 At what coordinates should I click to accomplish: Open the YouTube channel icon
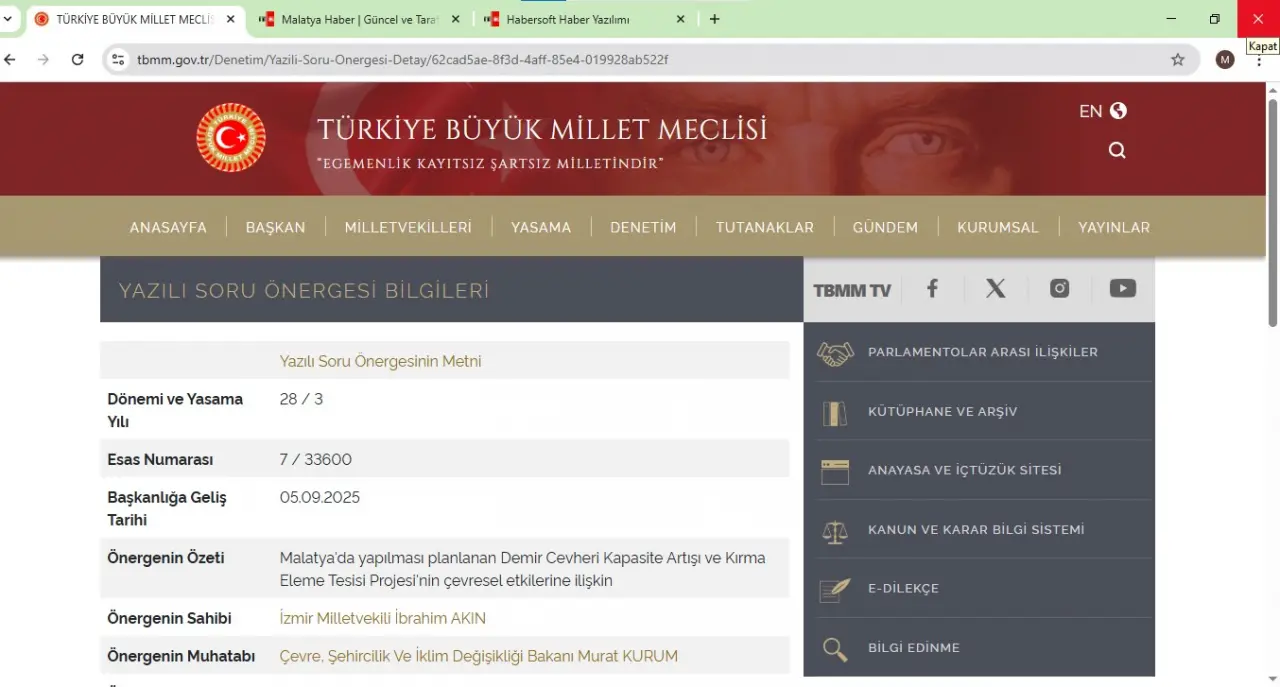click(x=1122, y=289)
